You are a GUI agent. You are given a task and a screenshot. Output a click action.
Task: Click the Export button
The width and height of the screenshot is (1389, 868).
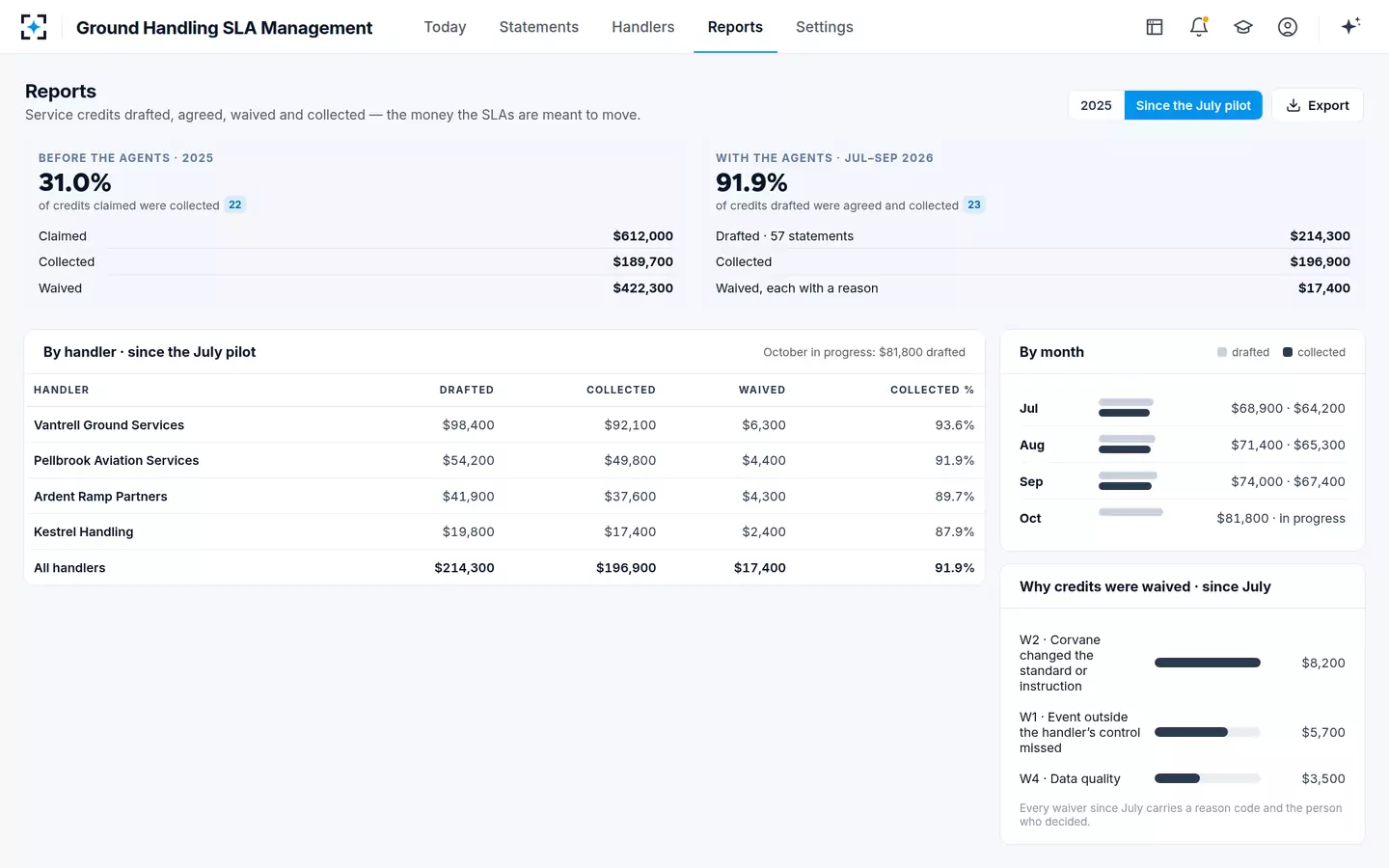point(1318,105)
